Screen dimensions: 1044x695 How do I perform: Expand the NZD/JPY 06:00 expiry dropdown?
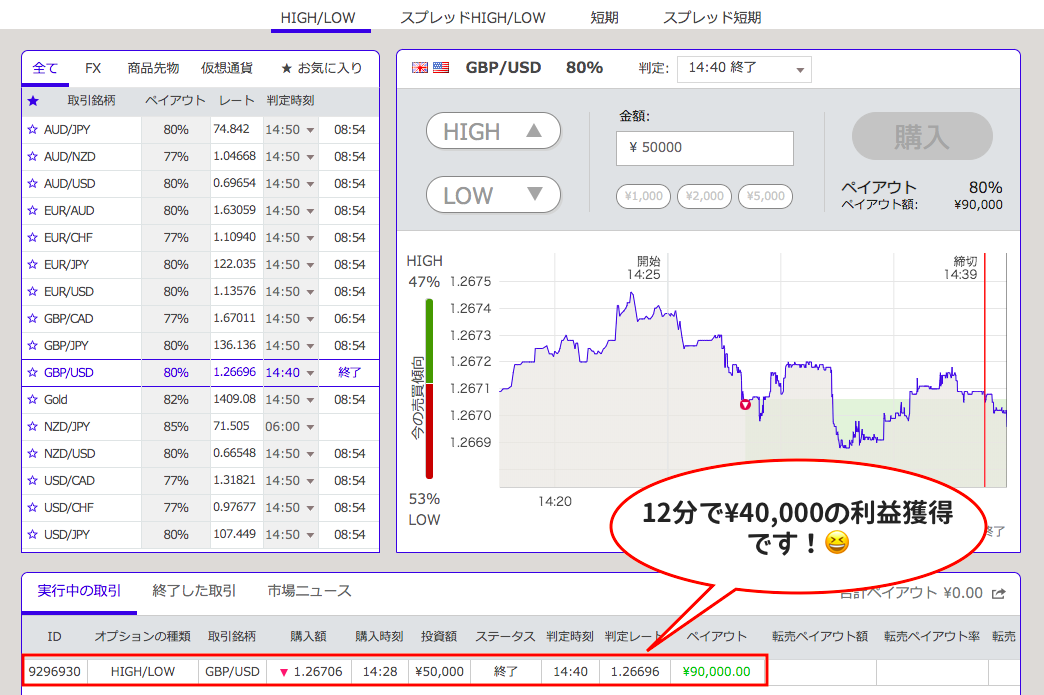(290, 427)
